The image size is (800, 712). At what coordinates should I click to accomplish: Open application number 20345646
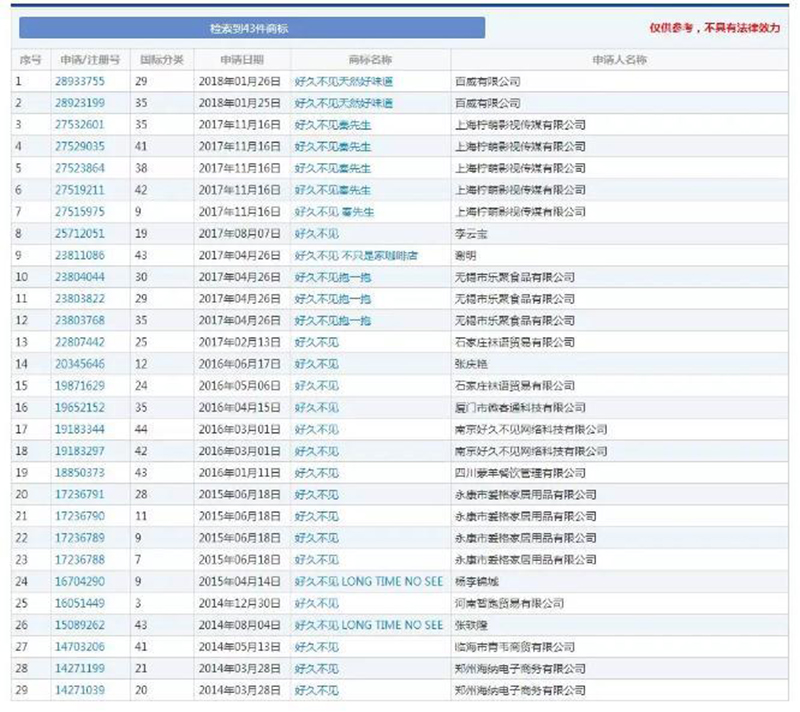[80, 364]
